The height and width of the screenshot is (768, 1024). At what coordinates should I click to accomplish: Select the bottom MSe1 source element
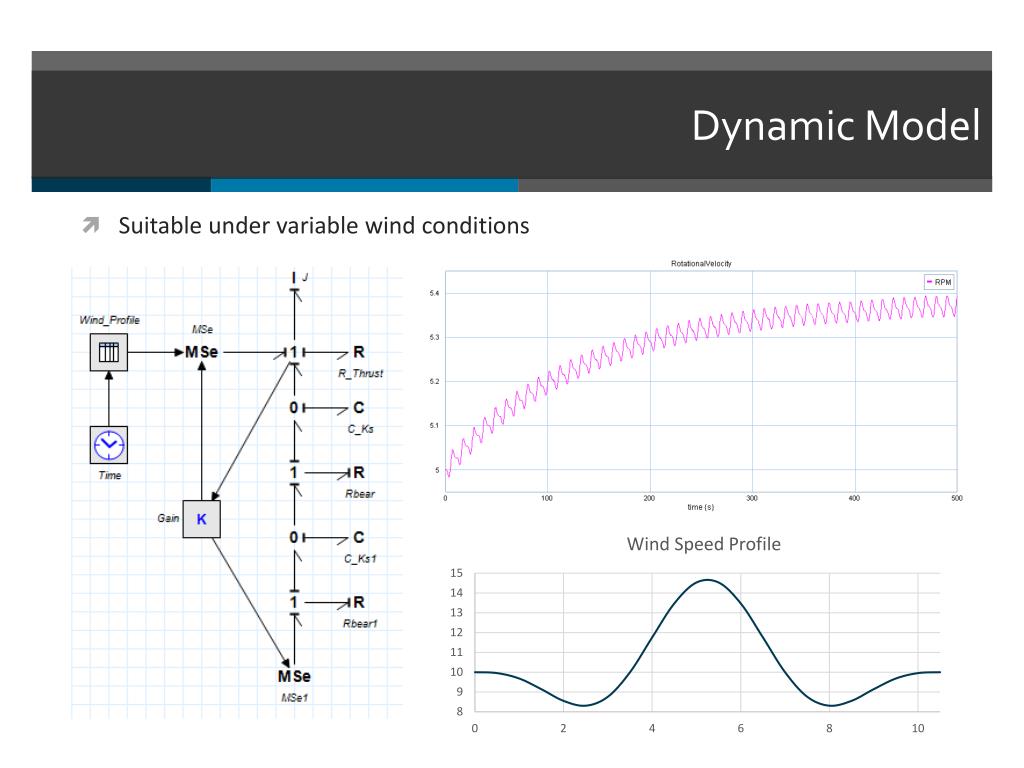coord(294,676)
